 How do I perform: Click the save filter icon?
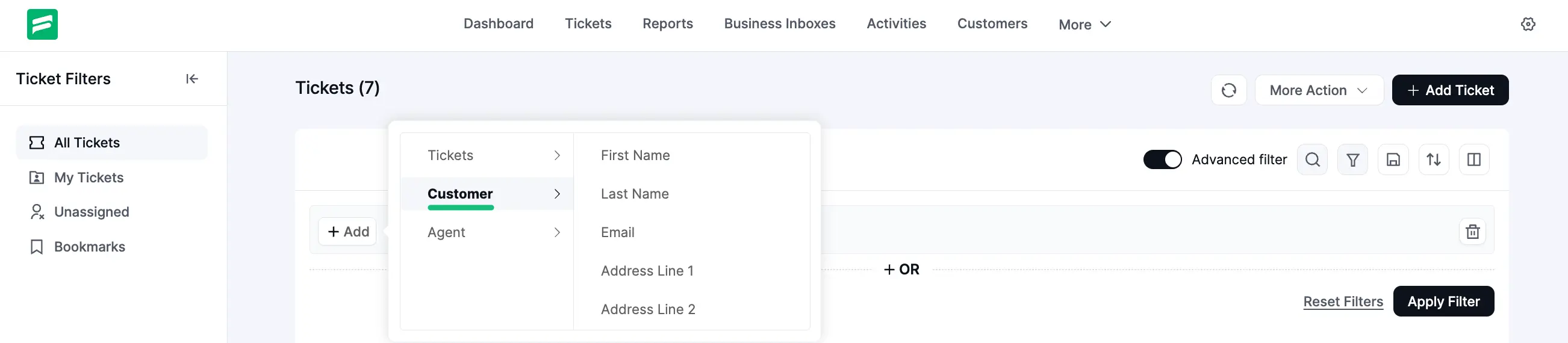coord(1393,160)
